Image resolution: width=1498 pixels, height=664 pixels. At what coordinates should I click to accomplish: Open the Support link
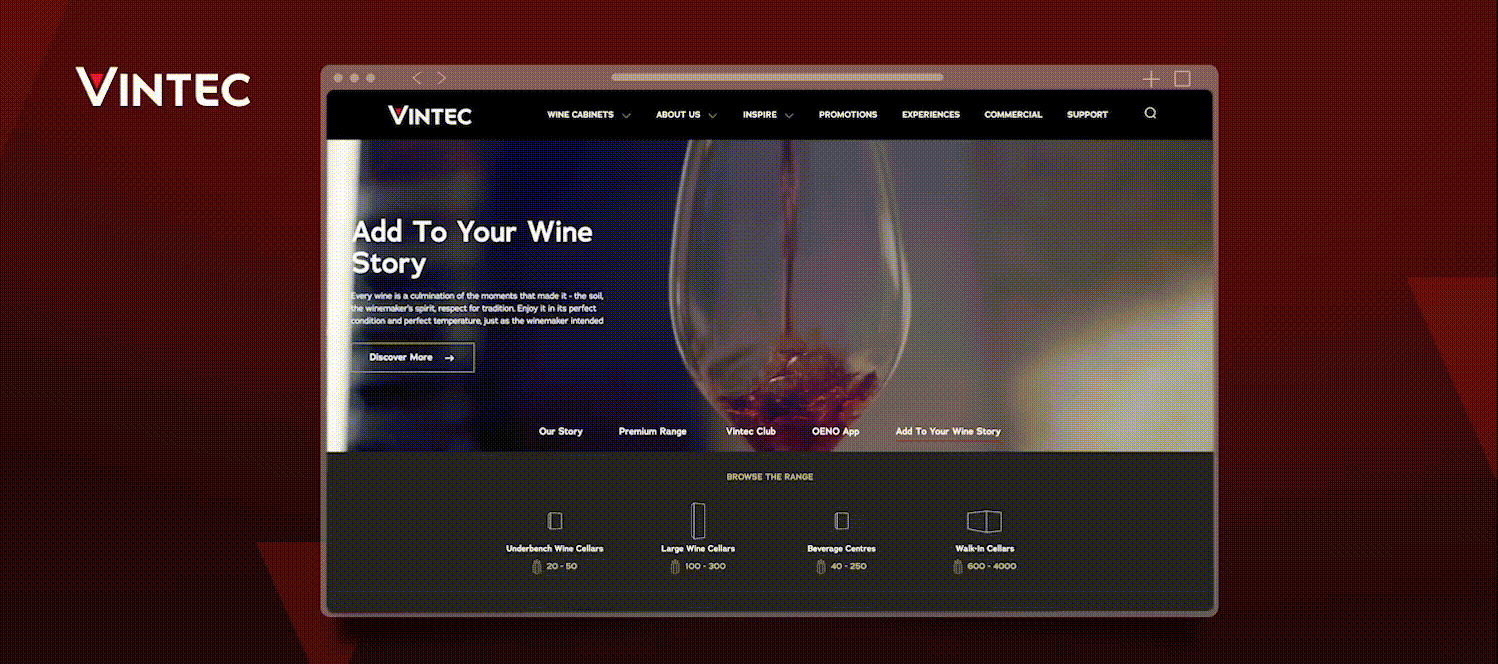(1087, 114)
